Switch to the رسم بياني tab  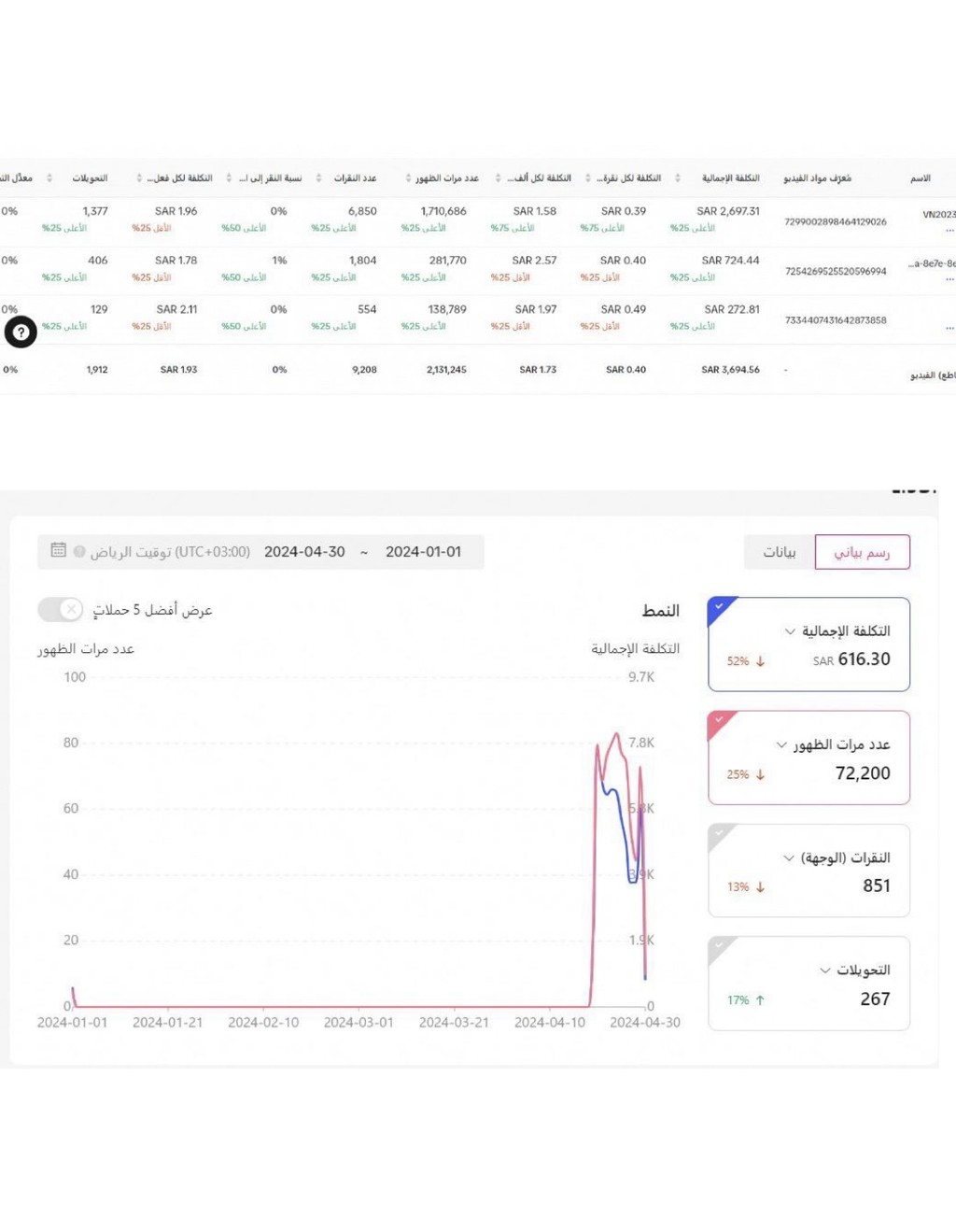pyautogui.click(x=862, y=551)
